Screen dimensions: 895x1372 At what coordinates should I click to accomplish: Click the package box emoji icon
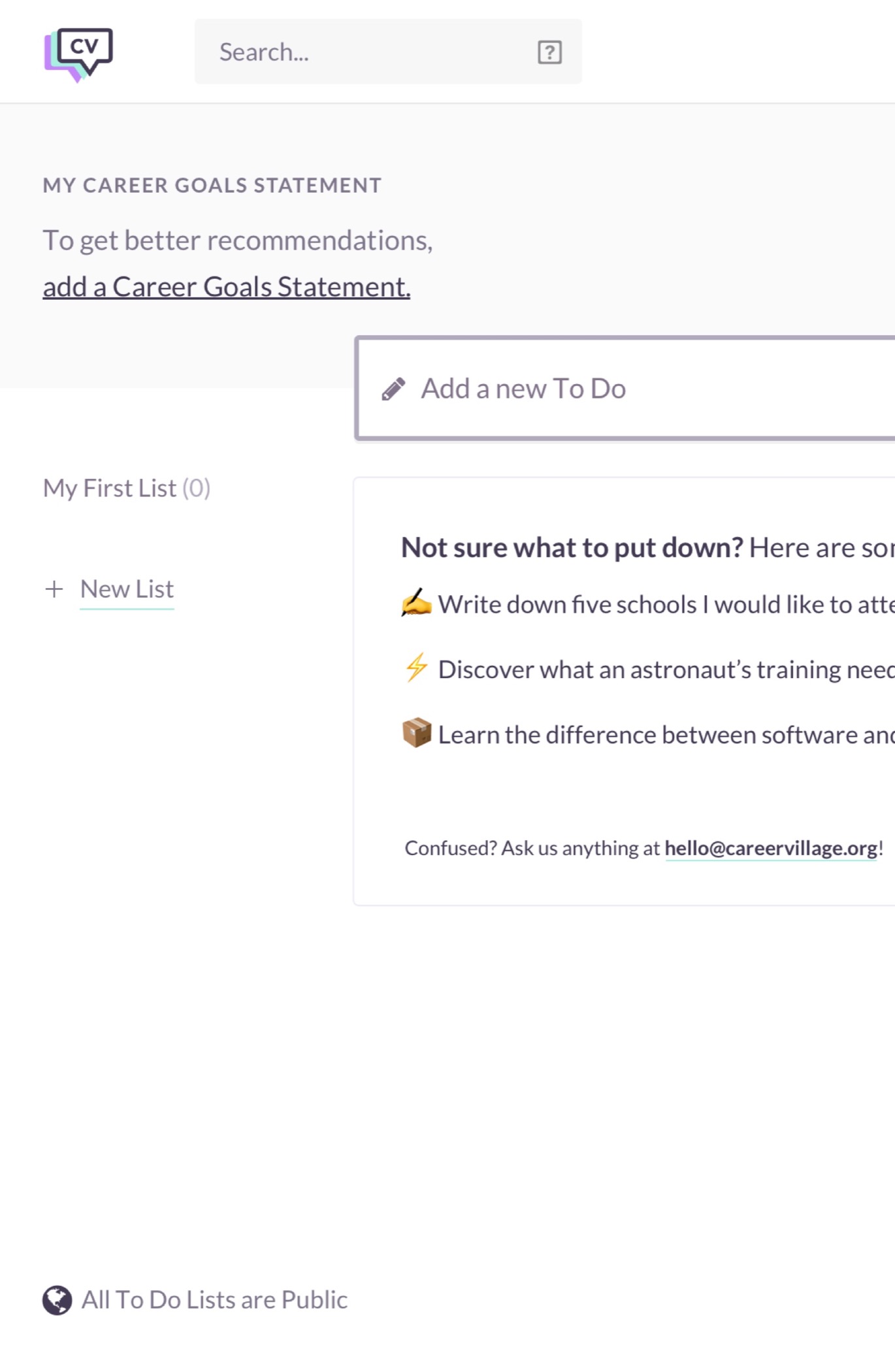click(416, 733)
